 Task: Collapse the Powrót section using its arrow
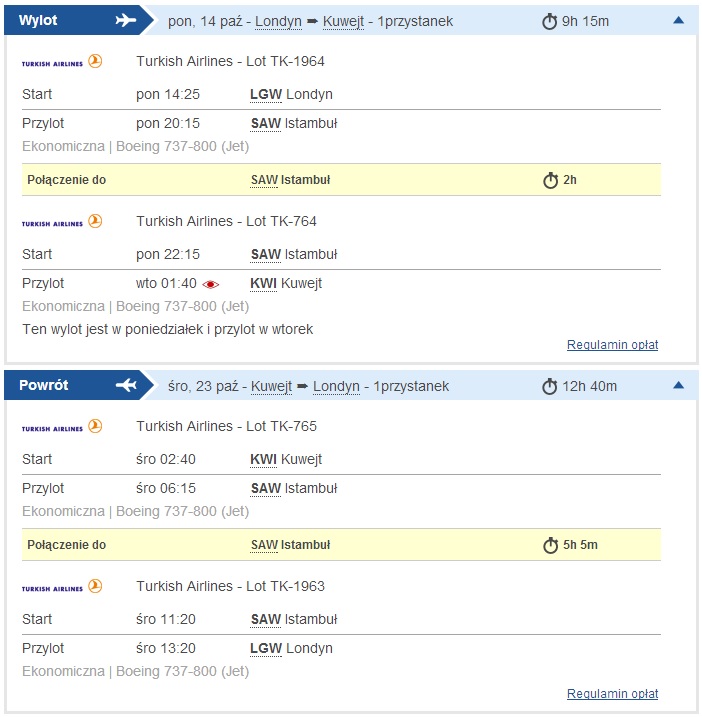tap(679, 385)
